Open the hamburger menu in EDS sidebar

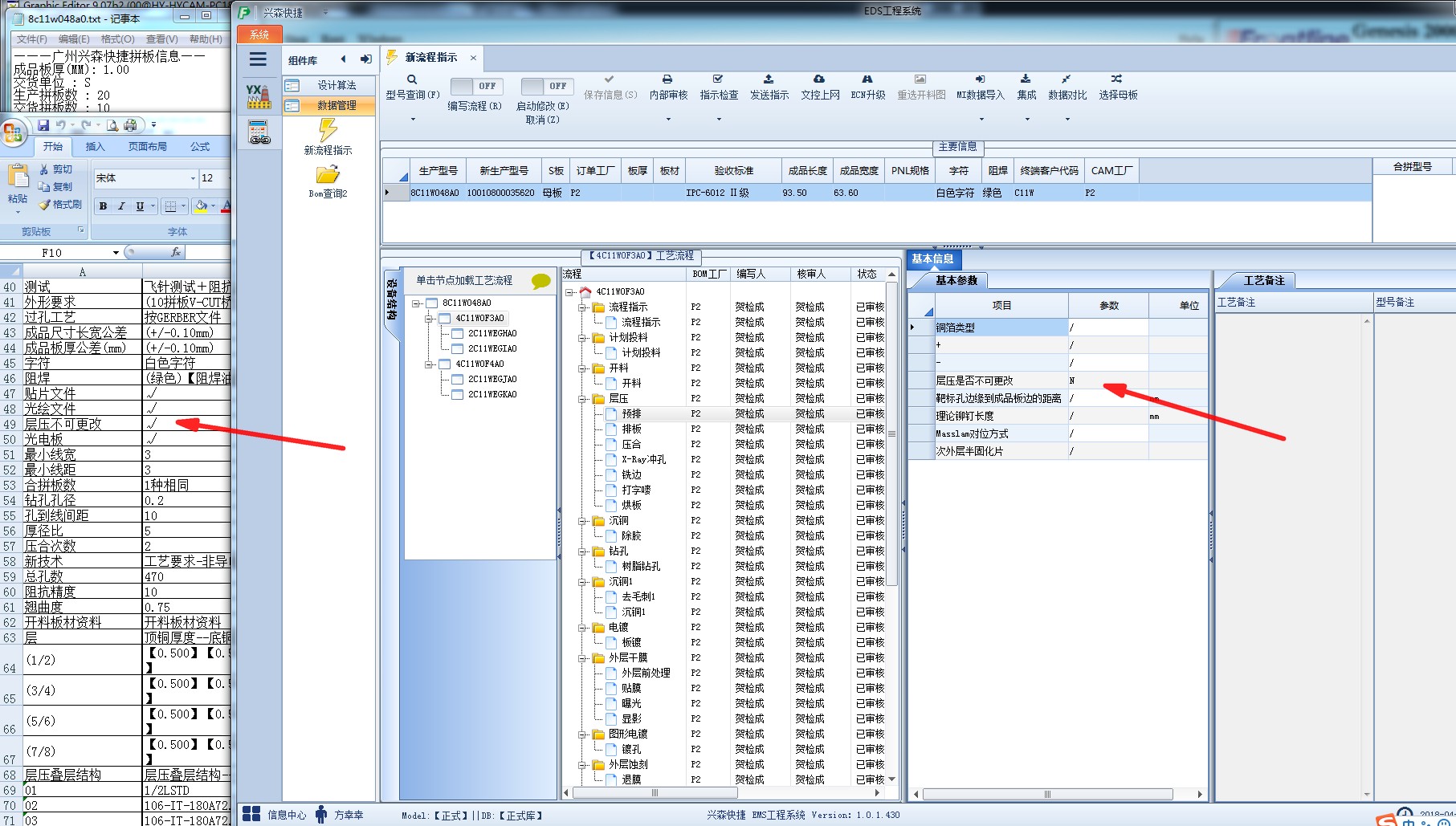pos(258,59)
